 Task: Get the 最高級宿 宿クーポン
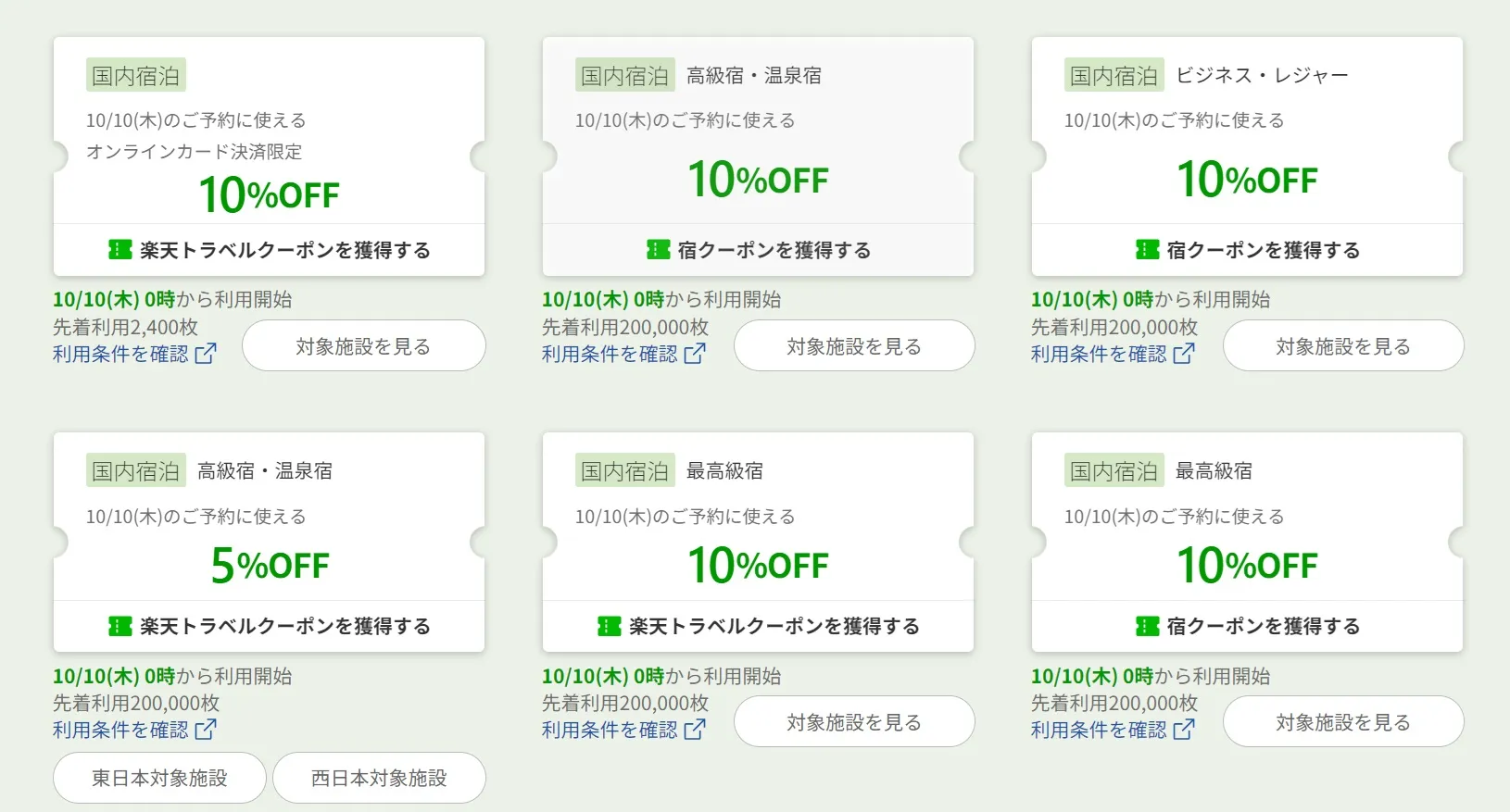tap(1247, 627)
